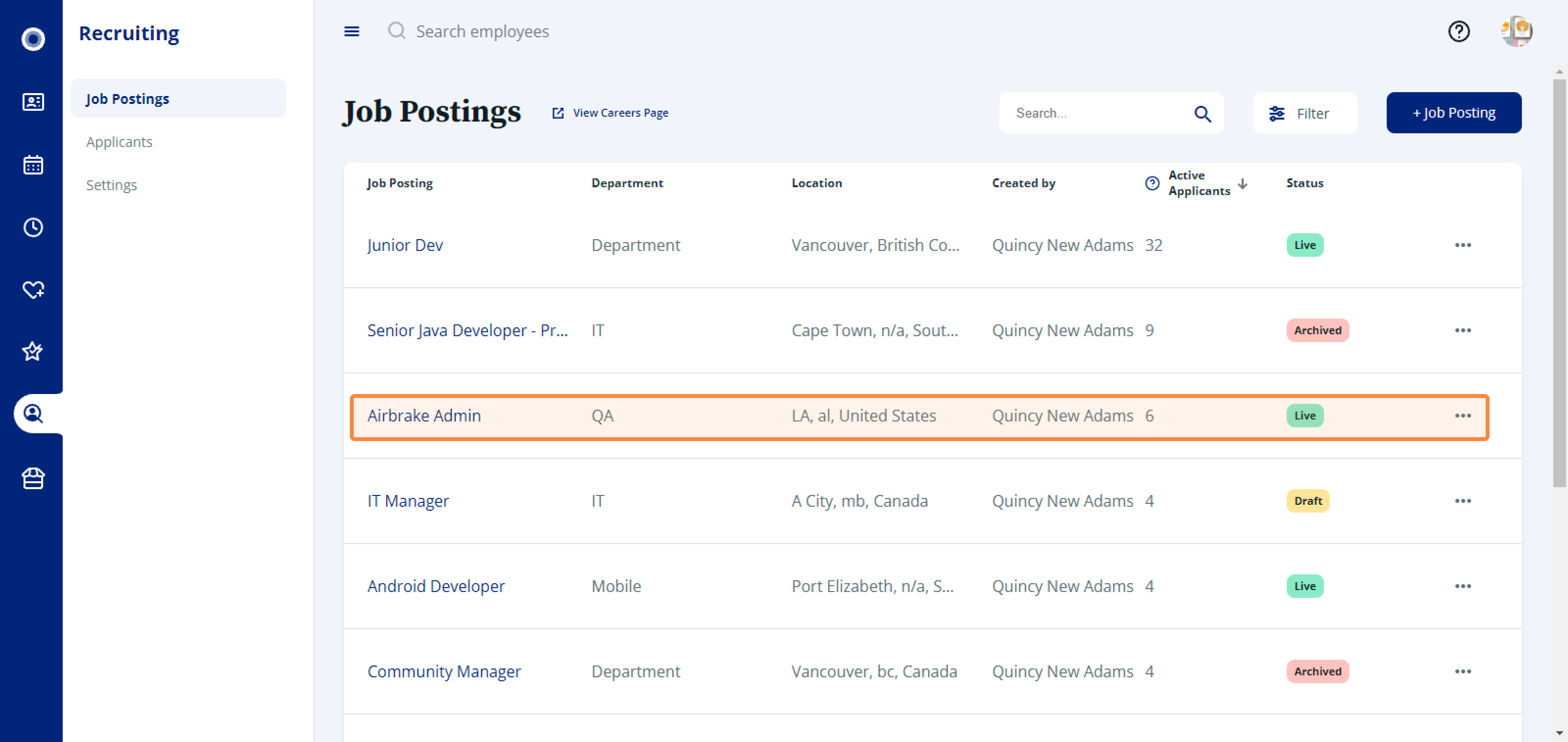1568x742 pixels.
Task: Focus the Search employees field
Action: coord(482,31)
